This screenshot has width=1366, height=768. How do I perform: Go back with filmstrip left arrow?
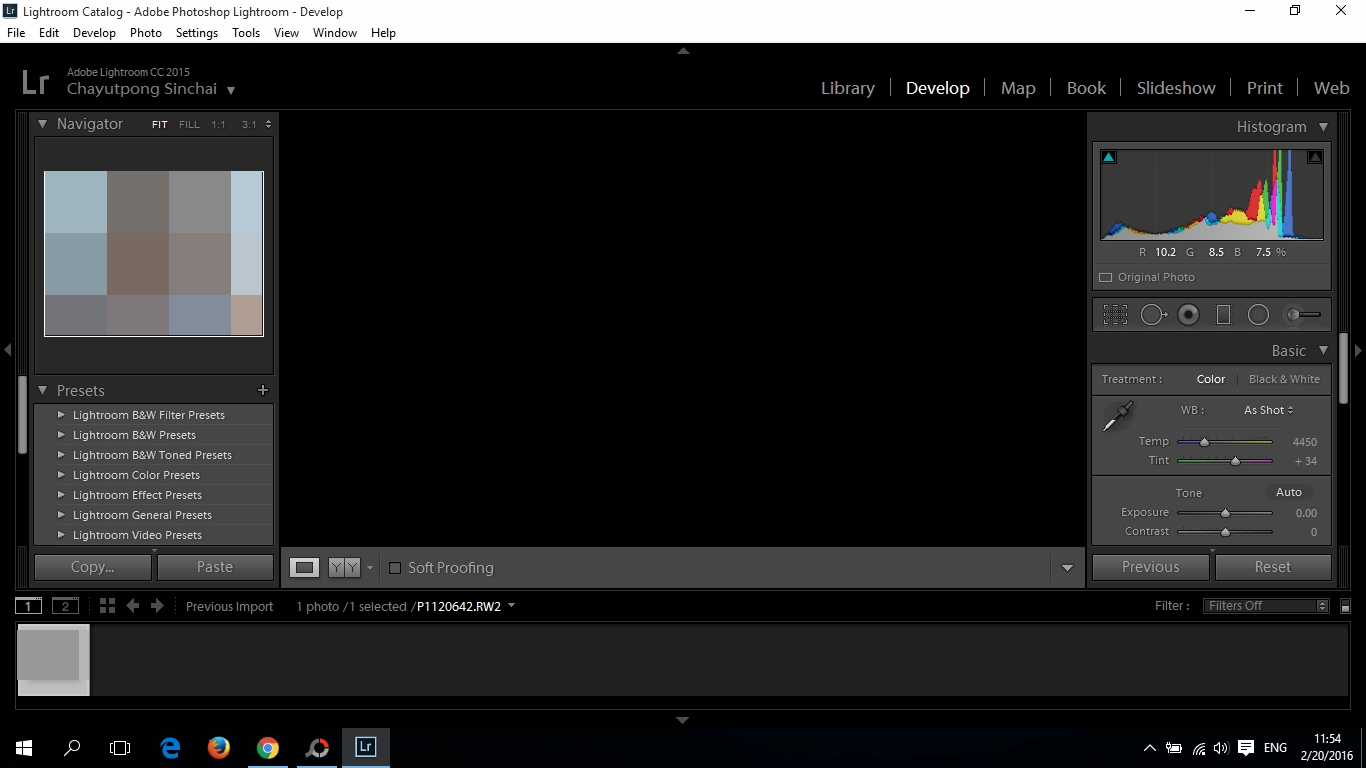tap(132, 606)
